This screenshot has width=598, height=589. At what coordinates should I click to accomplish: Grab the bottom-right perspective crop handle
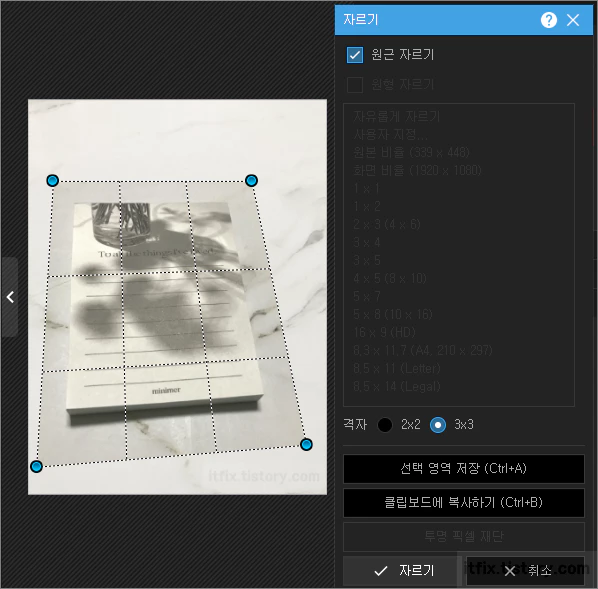pyautogui.click(x=306, y=444)
